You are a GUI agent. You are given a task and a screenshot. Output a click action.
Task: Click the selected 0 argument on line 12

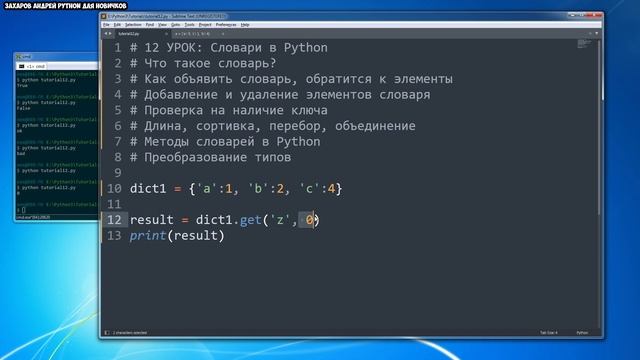point(309,220)
